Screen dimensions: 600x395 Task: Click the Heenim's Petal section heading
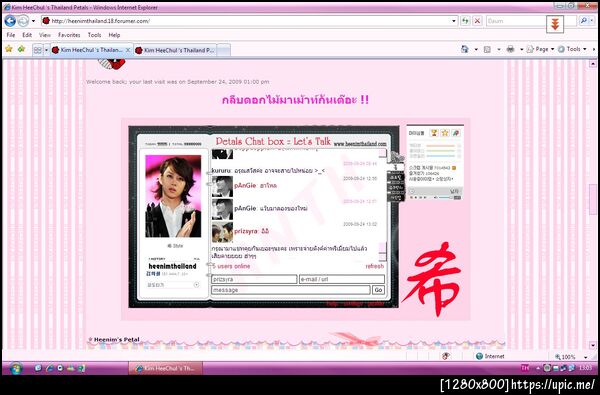(116, 340)
